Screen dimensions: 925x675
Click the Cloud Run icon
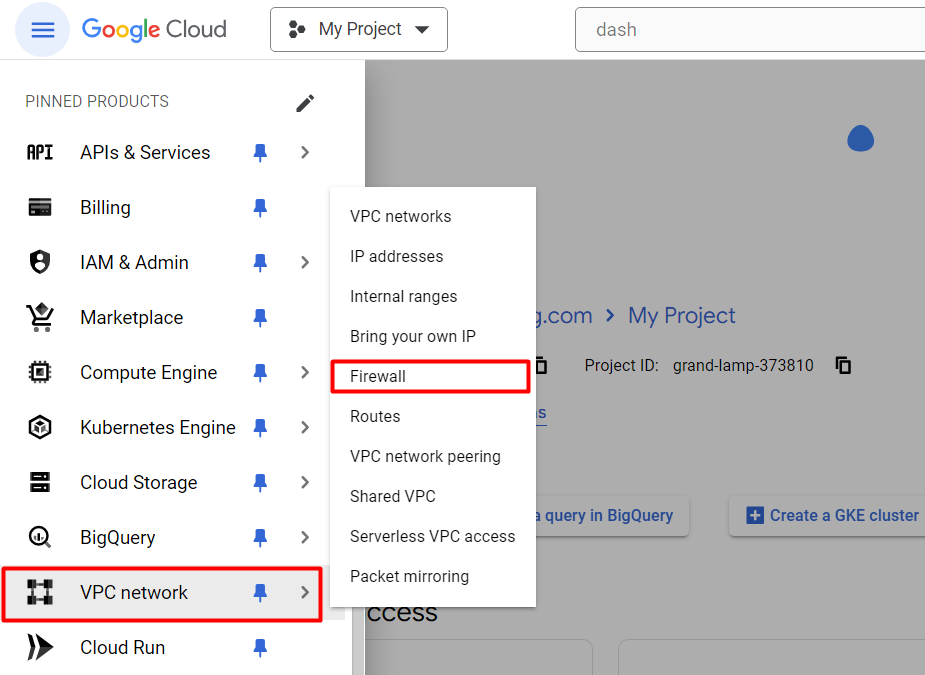40,647
